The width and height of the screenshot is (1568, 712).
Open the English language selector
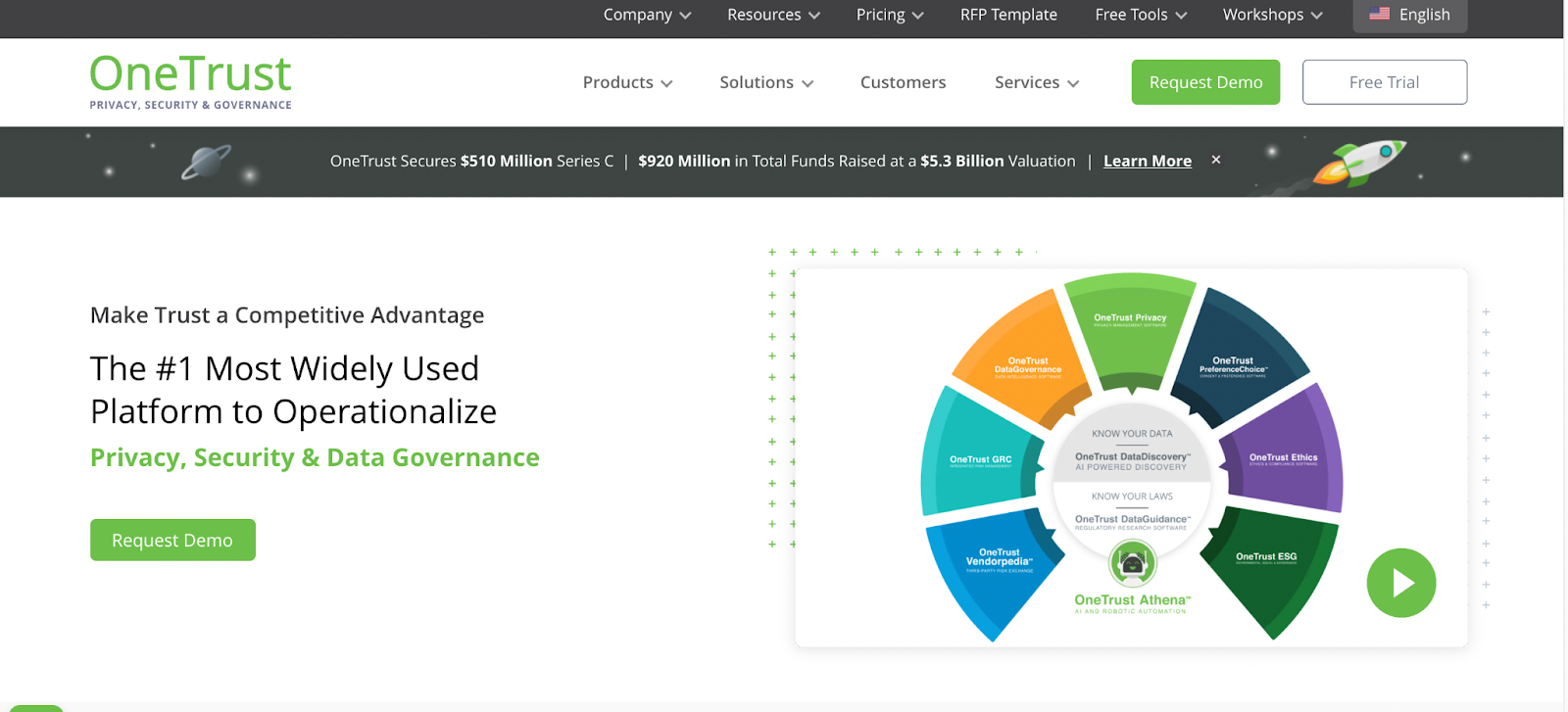pos(1410,15)
